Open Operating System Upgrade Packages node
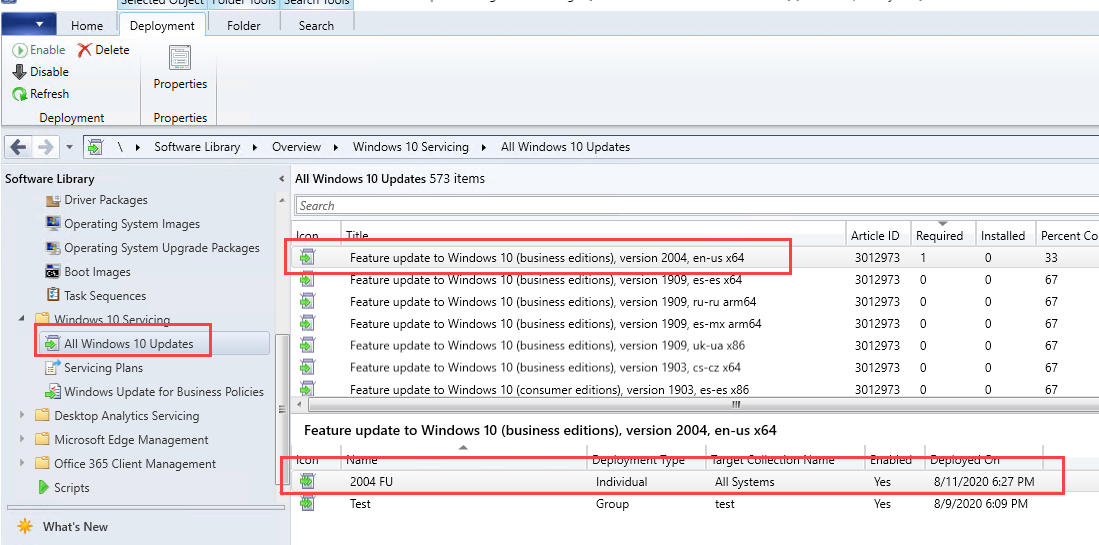The width and height of the screenshot is (1099, 545). pos(152,247)
